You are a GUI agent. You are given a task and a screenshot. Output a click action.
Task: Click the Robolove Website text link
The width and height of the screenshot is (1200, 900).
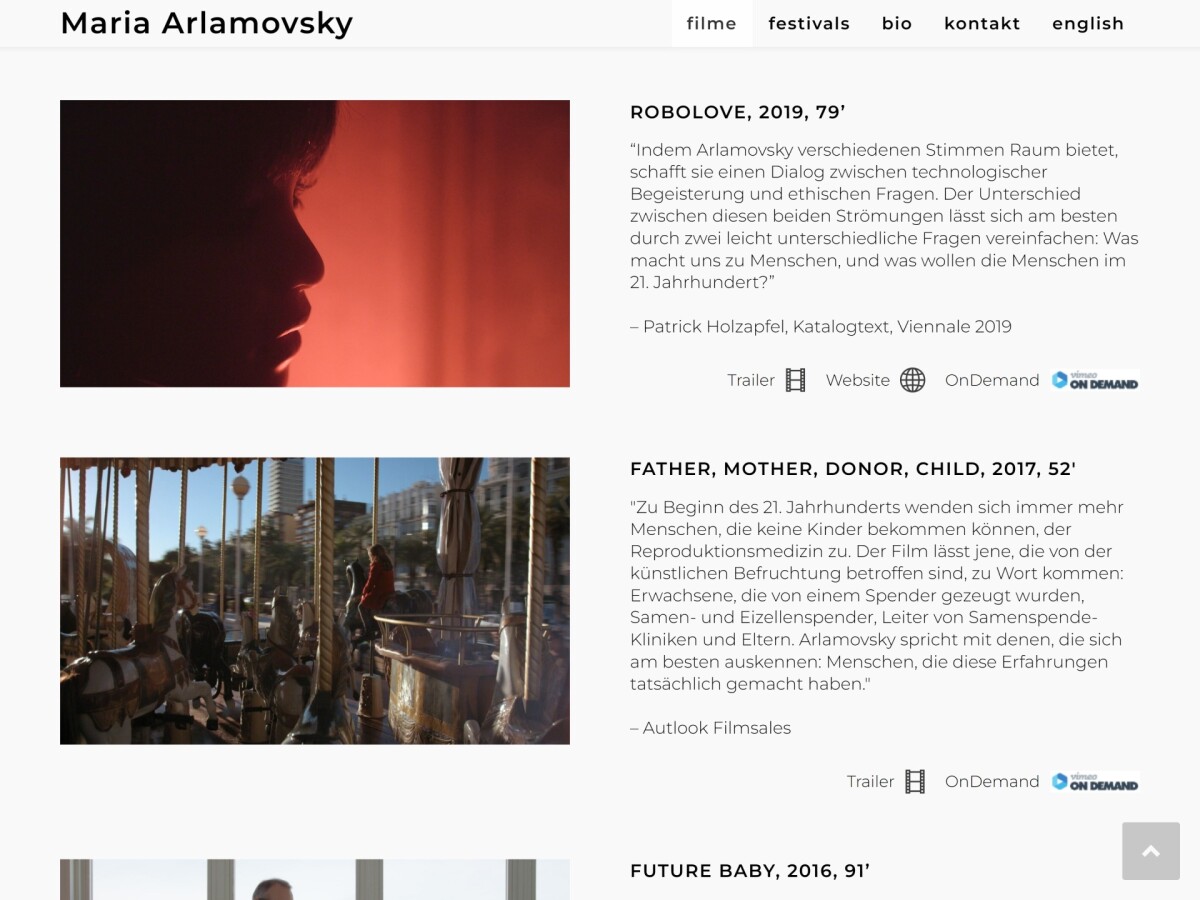[857, 380]
